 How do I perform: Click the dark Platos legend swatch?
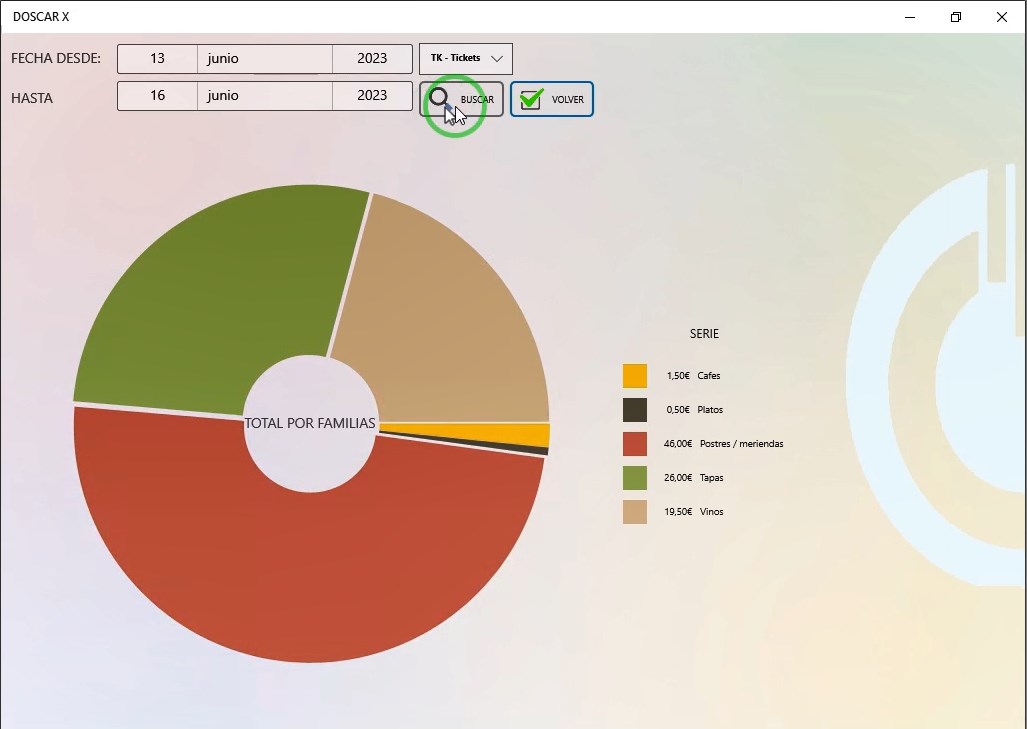pyautogui.click(x=635, y=410)
